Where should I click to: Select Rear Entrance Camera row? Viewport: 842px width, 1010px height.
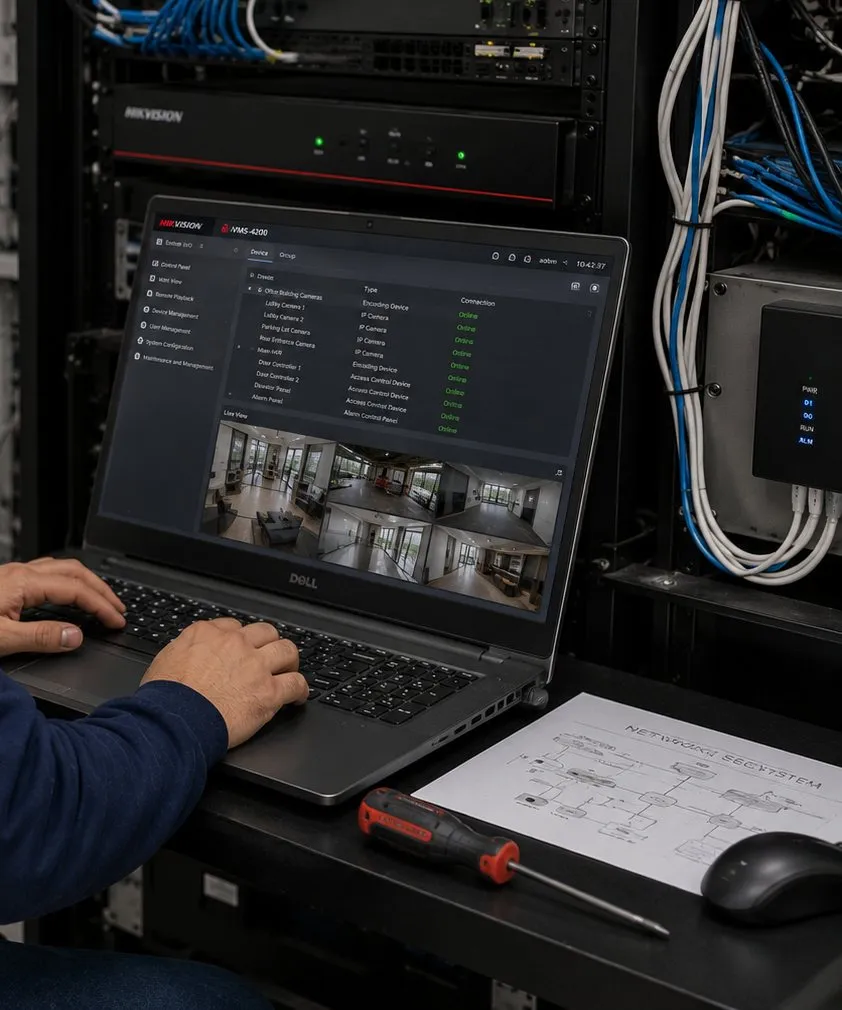287,341
